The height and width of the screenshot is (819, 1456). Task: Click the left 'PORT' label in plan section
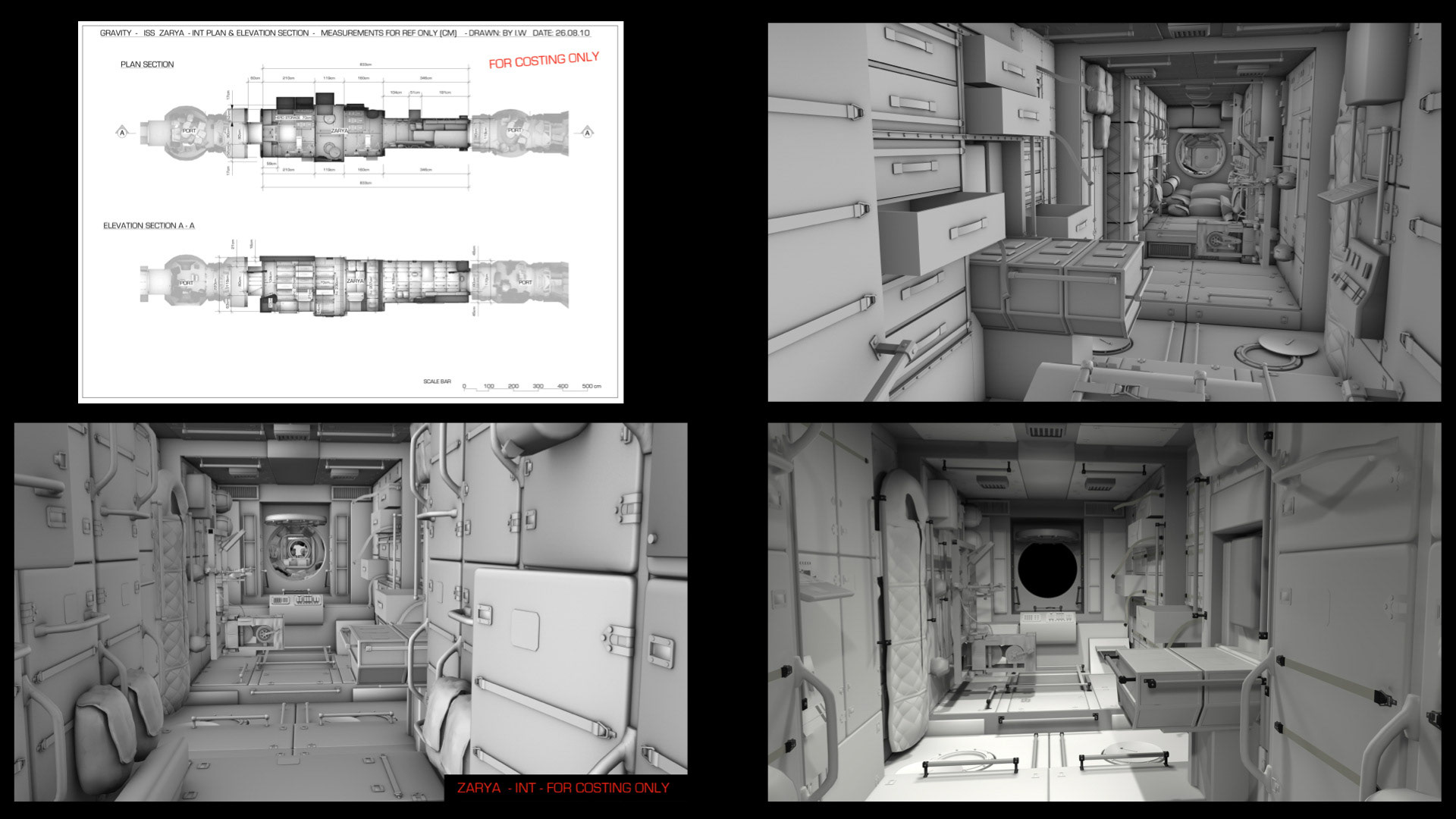(x=189, y=130)
